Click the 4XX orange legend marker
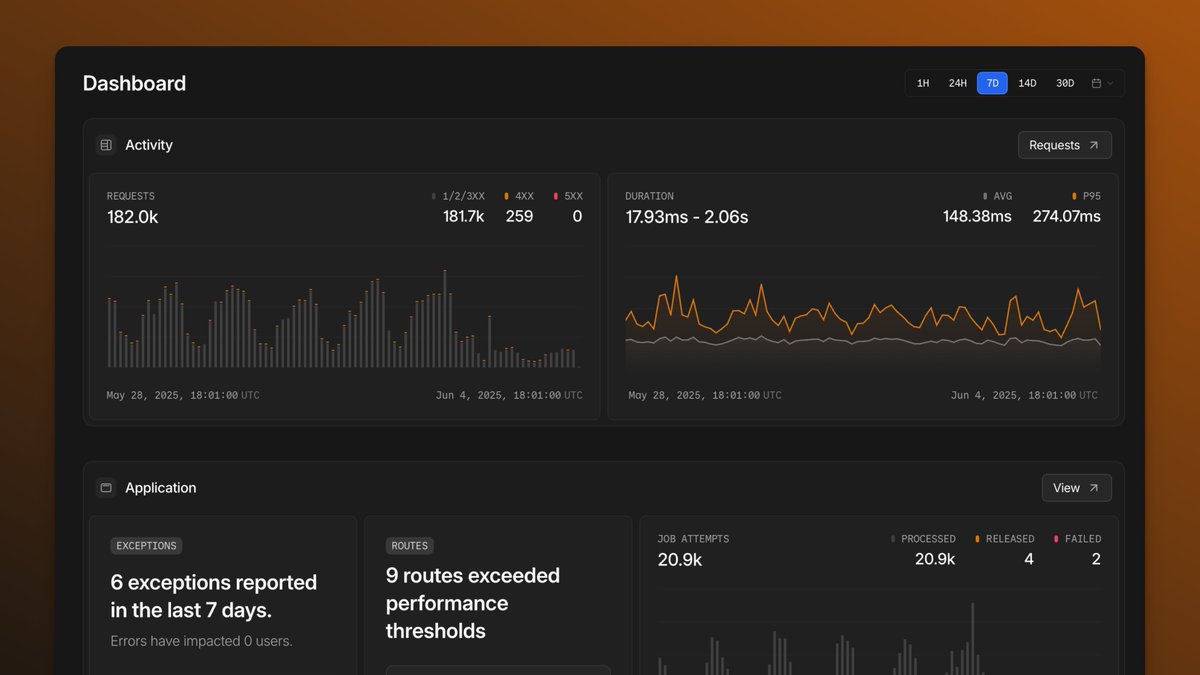Screen dimensions: 1200x675 (x=507, y=197)
